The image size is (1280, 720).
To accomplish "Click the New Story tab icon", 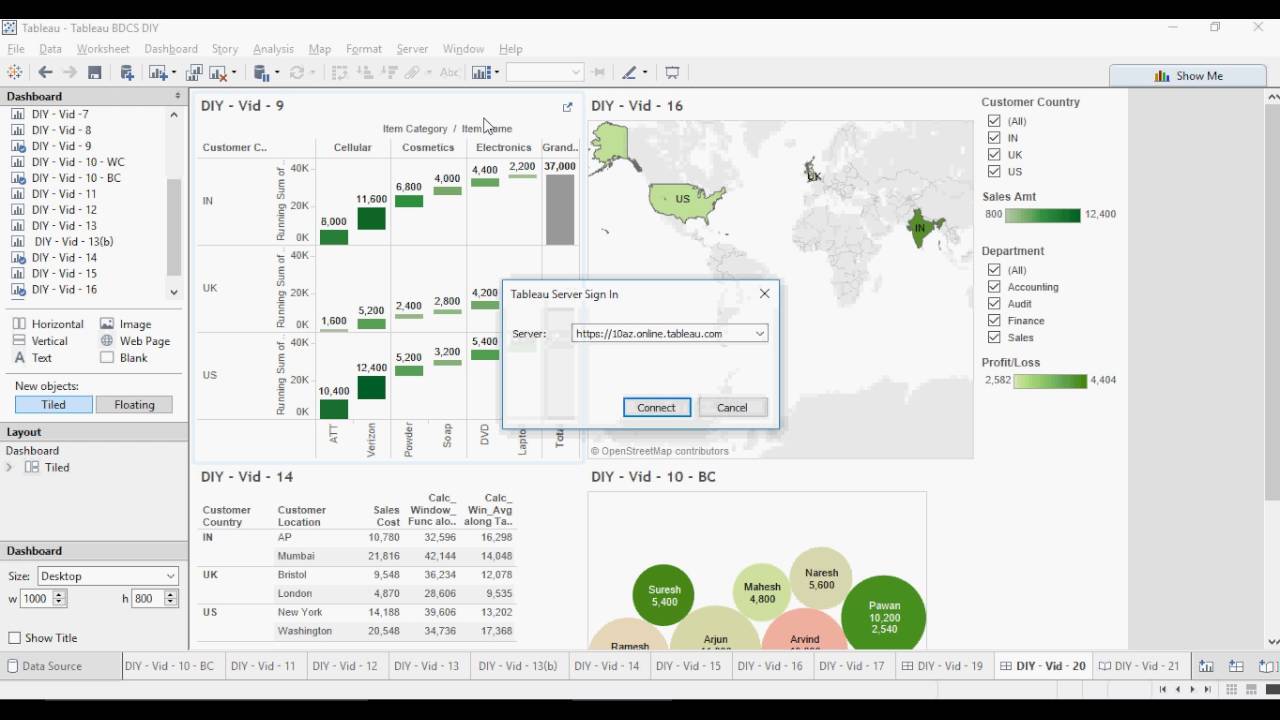I will click(1266, 666).
